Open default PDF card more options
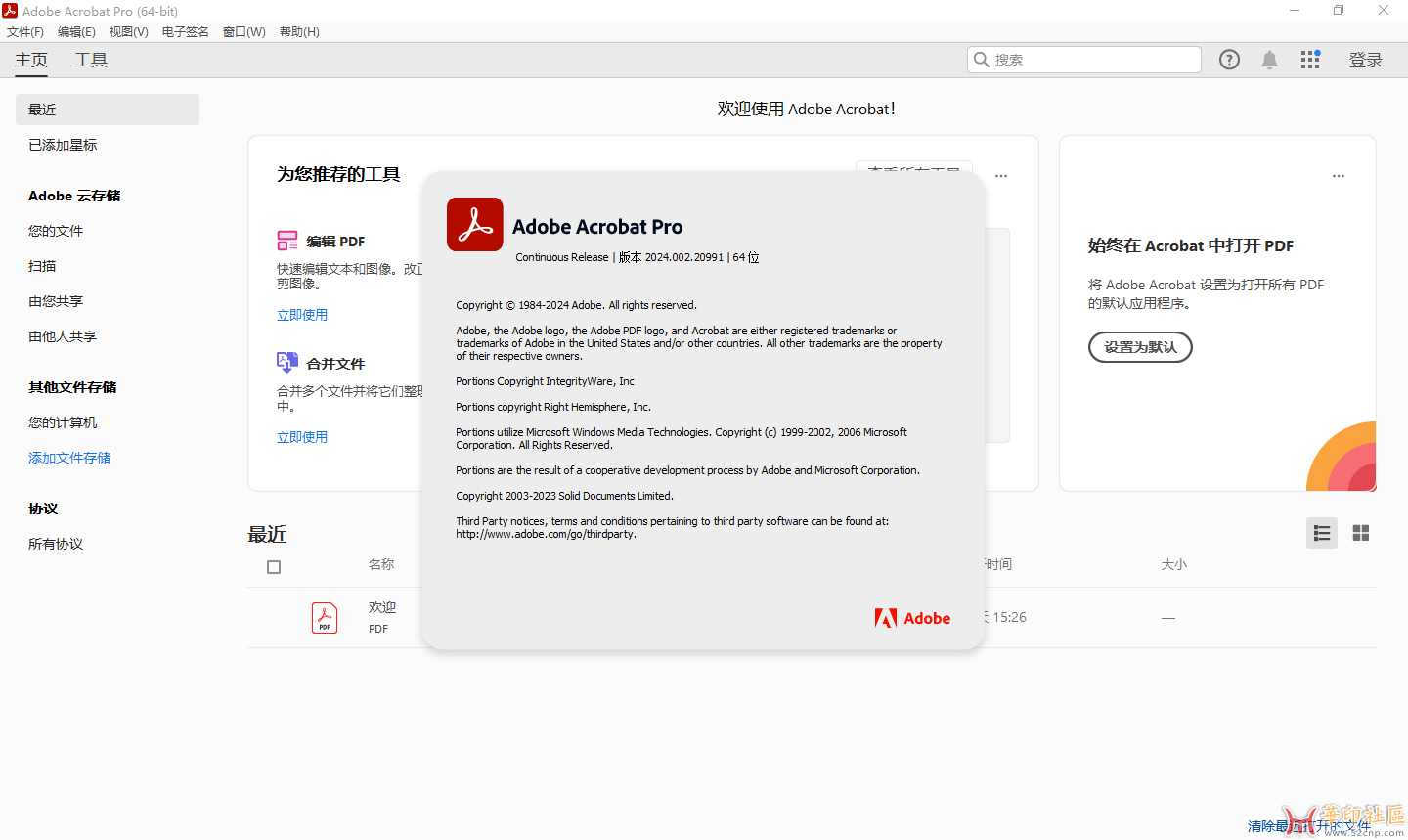The image size is (1408, 840). coord(1339,176)
